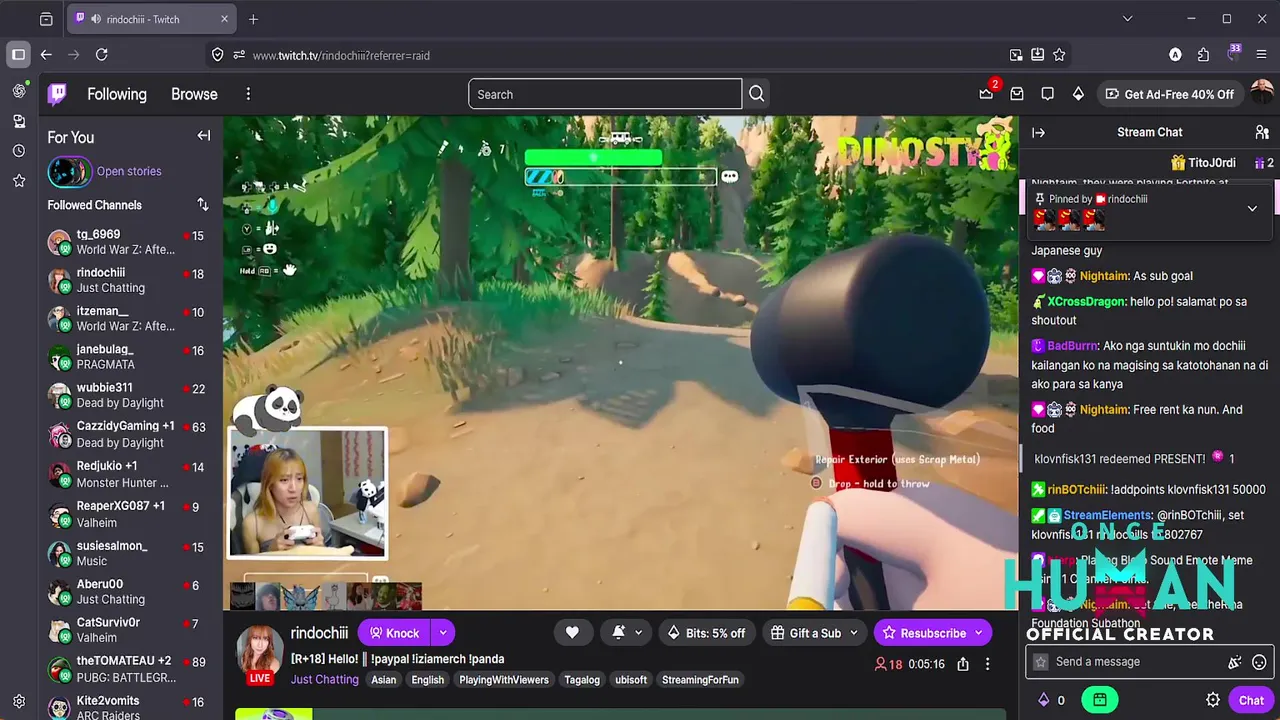Claim the green channel points chest
The image size is (1280, 720).
tap(1099, 700)
